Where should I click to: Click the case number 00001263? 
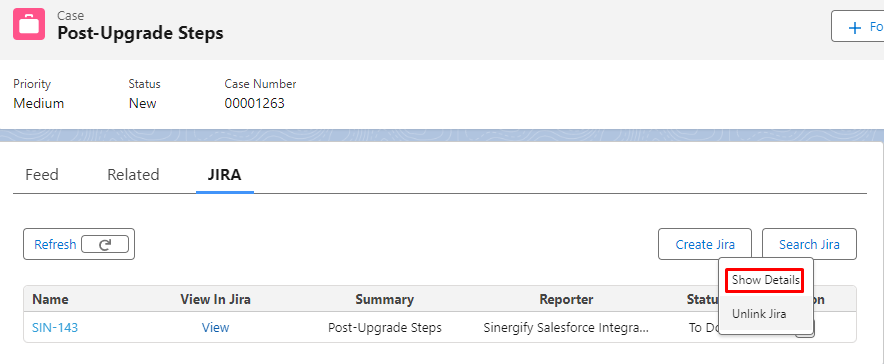254,103
